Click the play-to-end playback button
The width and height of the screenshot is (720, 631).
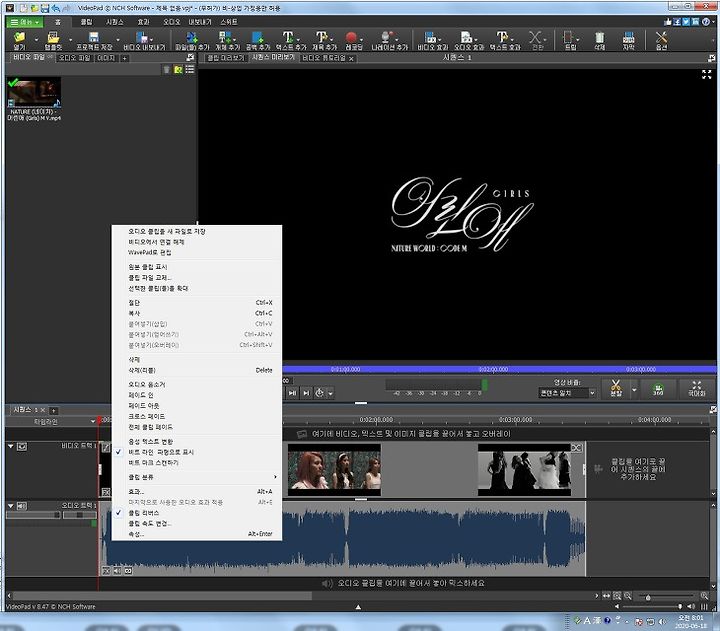306,393
